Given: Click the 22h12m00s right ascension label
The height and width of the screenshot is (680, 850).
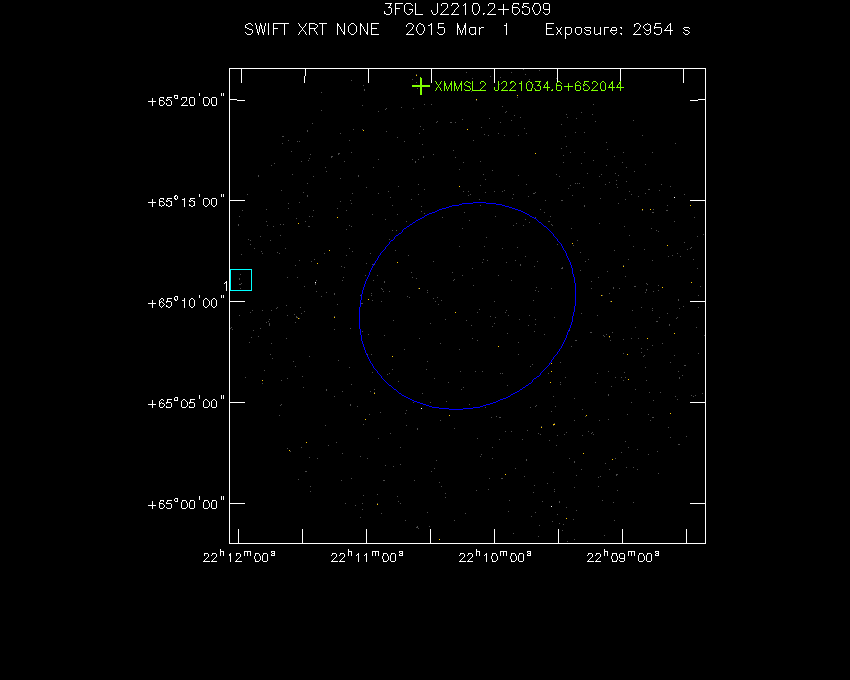Looking at the screenshot, I should click(x=239, y=557).
